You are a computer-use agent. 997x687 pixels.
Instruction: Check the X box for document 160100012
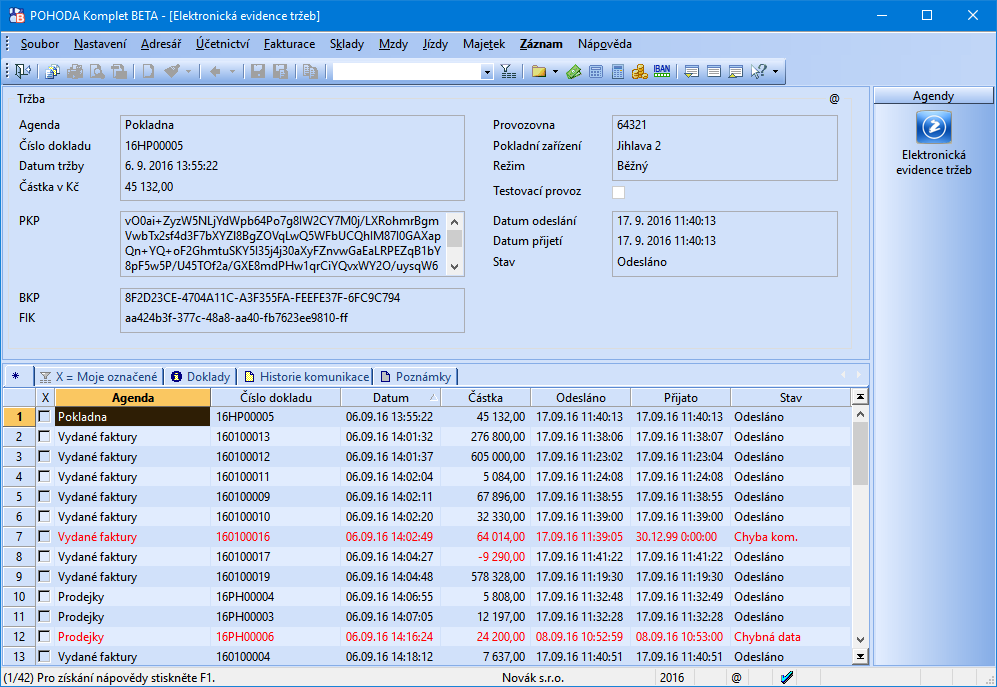pos(45,457)
